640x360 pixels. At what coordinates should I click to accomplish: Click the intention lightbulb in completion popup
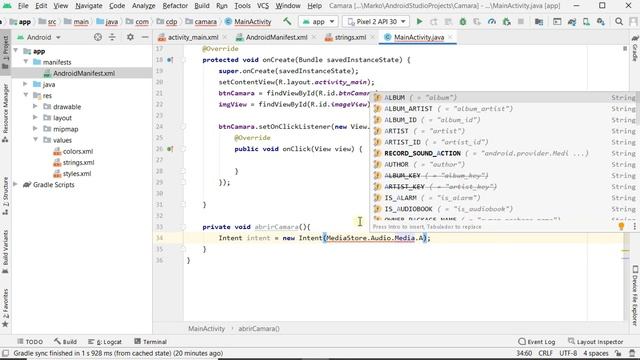coord(621,226)
